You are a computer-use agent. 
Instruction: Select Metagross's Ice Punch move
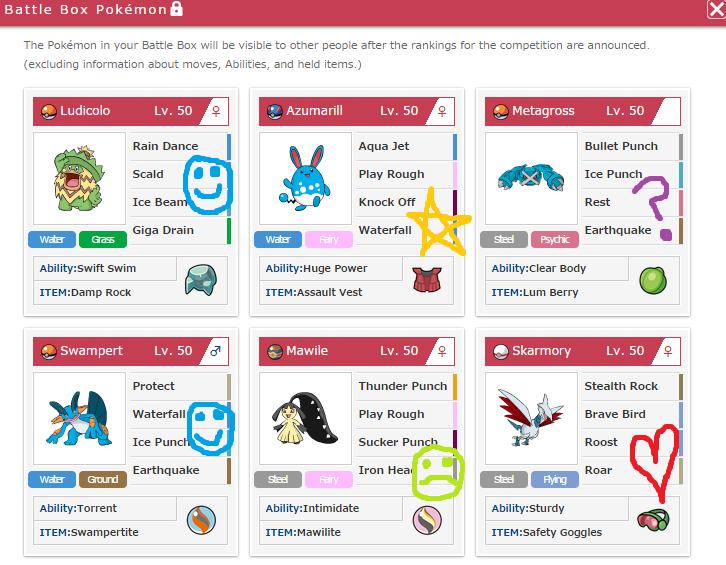click(632, 174)
